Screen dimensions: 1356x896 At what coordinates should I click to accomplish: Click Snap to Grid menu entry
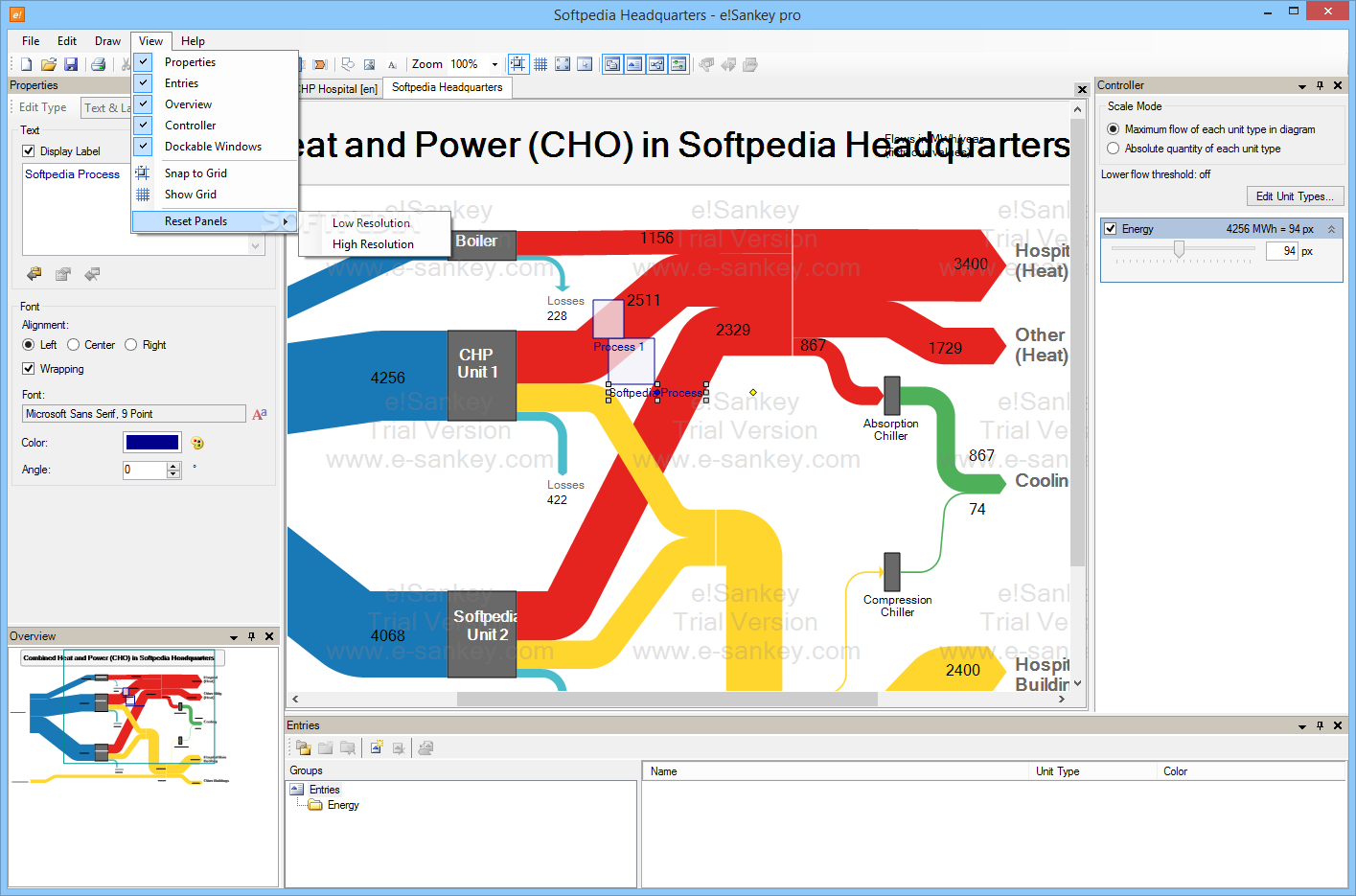pyautogui.click(x=195, y=173)
